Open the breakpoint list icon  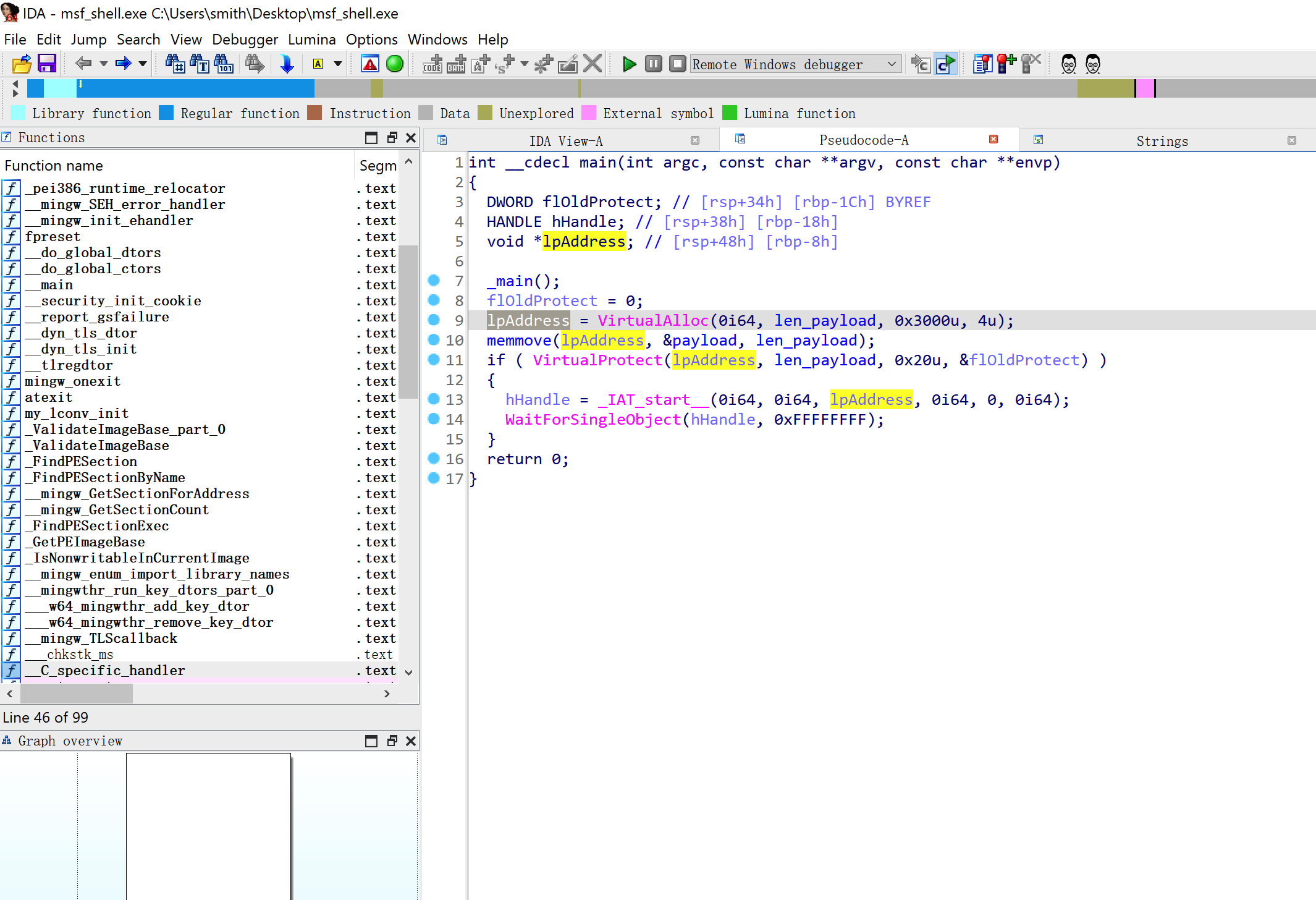982,64
